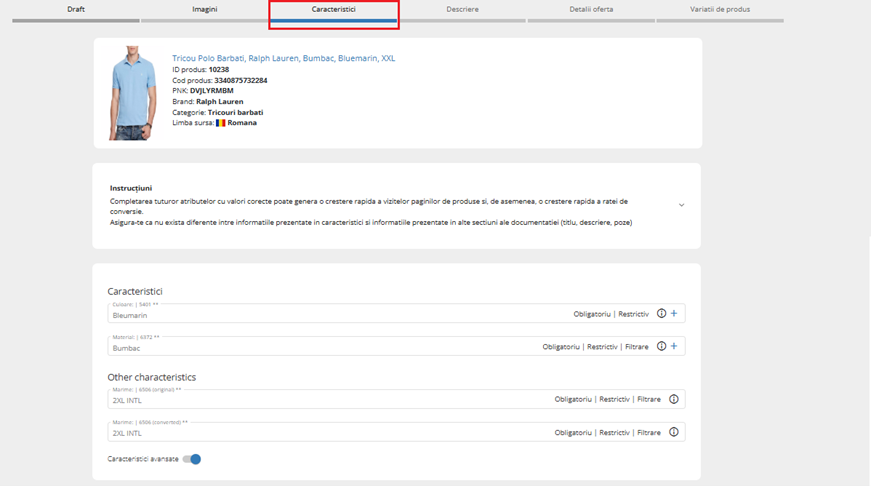The image size is (871, 486).
Task: Open the Marime original 2XL INTL field
Action: (320, 400)
